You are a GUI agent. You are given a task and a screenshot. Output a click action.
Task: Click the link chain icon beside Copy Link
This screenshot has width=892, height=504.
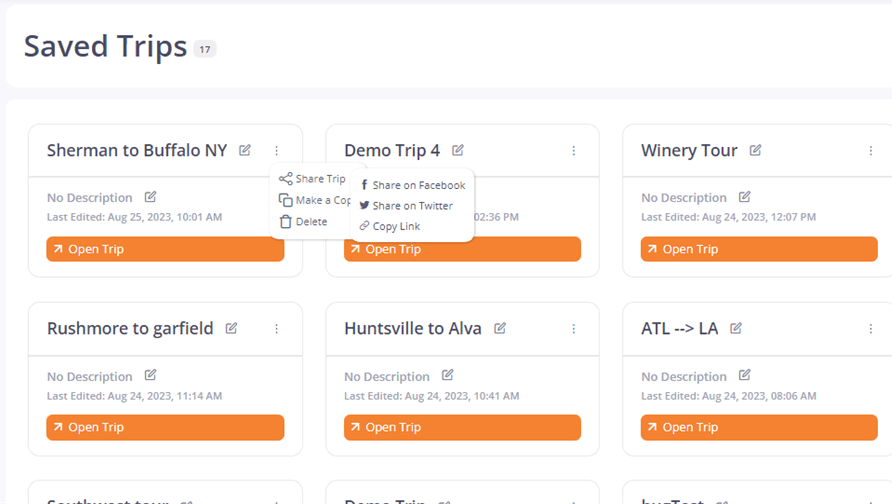pos(365,226)
